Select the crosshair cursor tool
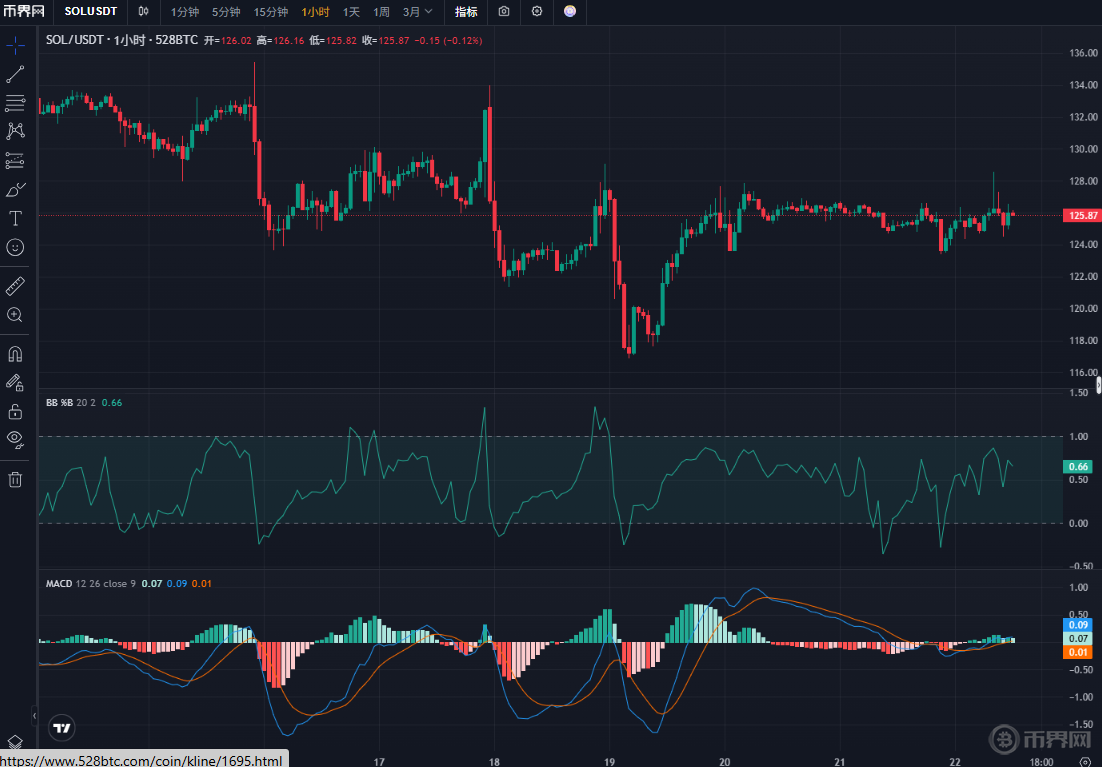The image size is (1102, 767). pos(15,46)
